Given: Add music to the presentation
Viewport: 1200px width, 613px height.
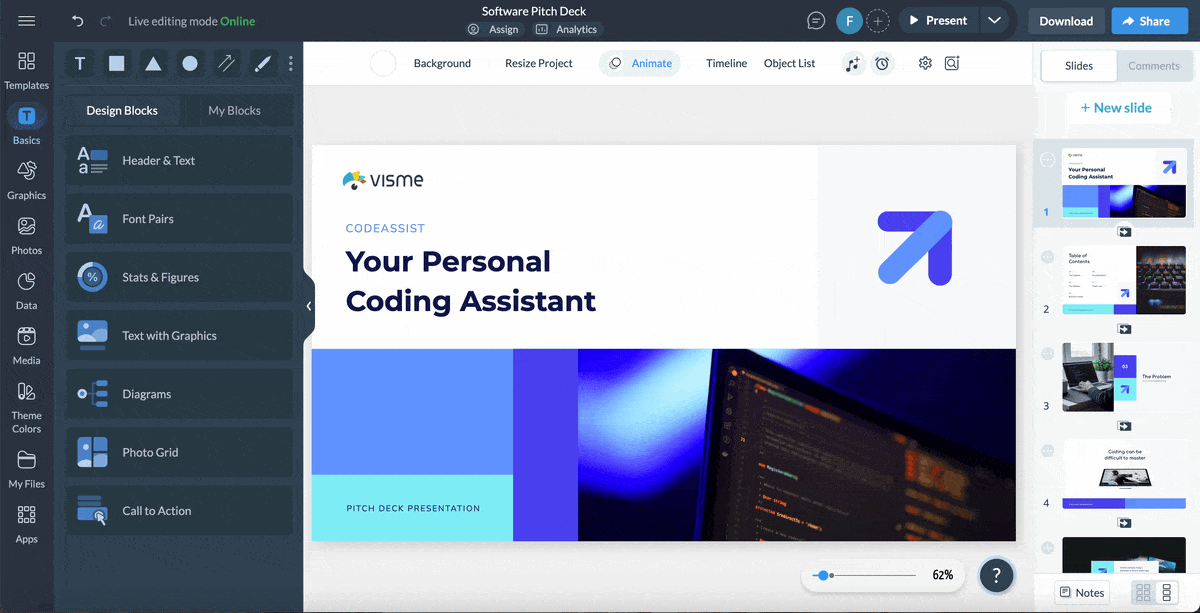Looking at the screenshot, I should coord(852,63).
